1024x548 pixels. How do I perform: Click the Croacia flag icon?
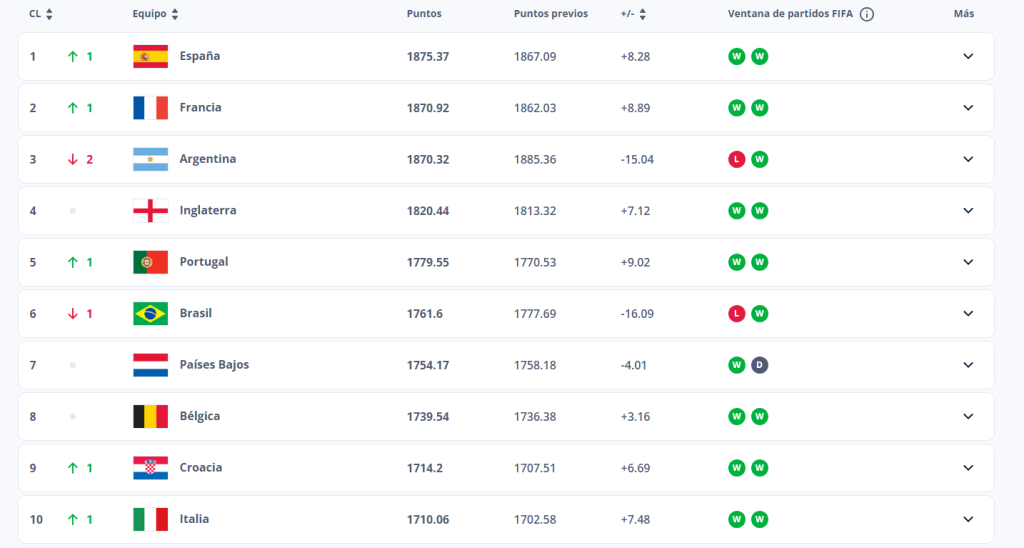click(150, 468)
